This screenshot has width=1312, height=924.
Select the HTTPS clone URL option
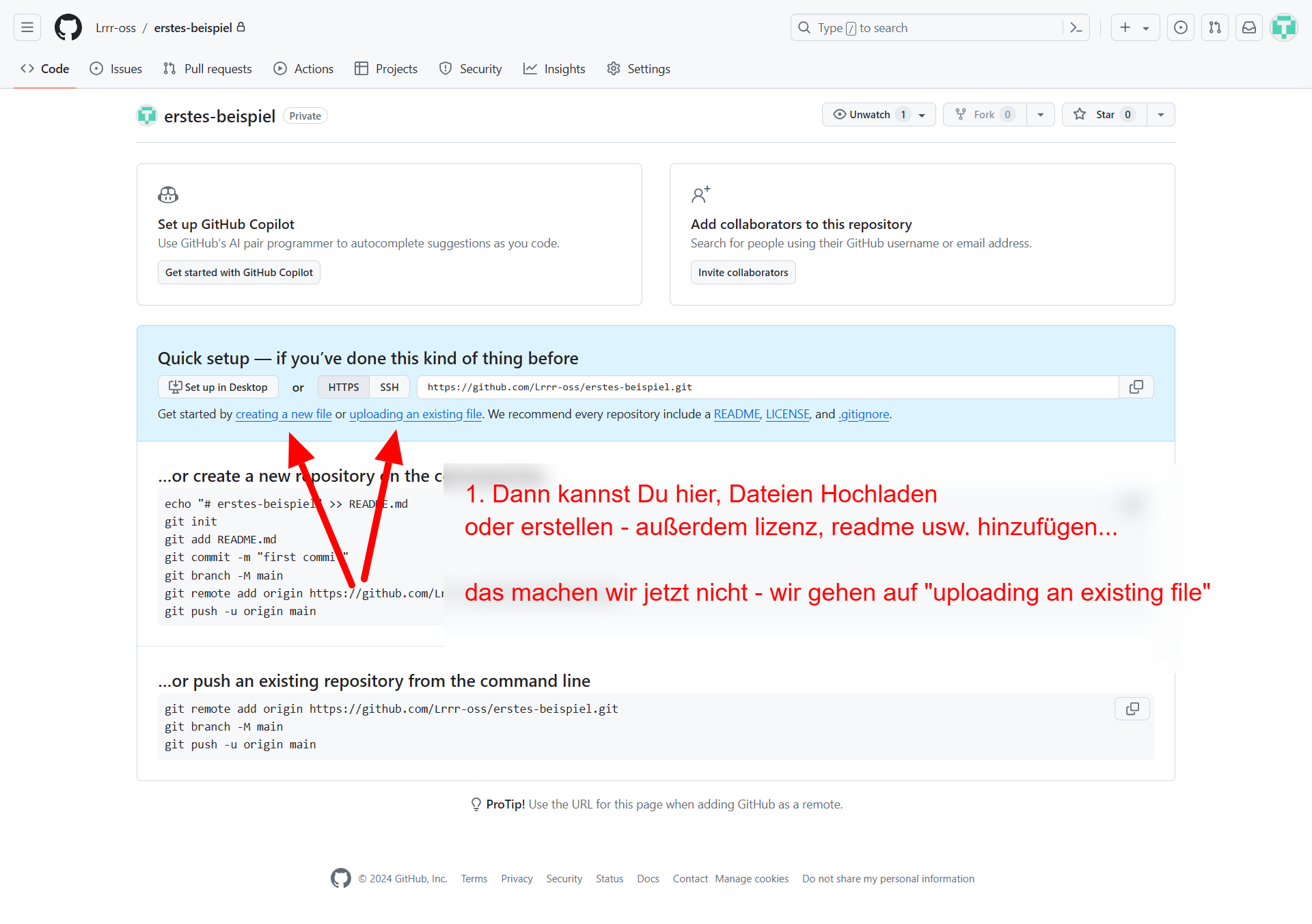343,387
